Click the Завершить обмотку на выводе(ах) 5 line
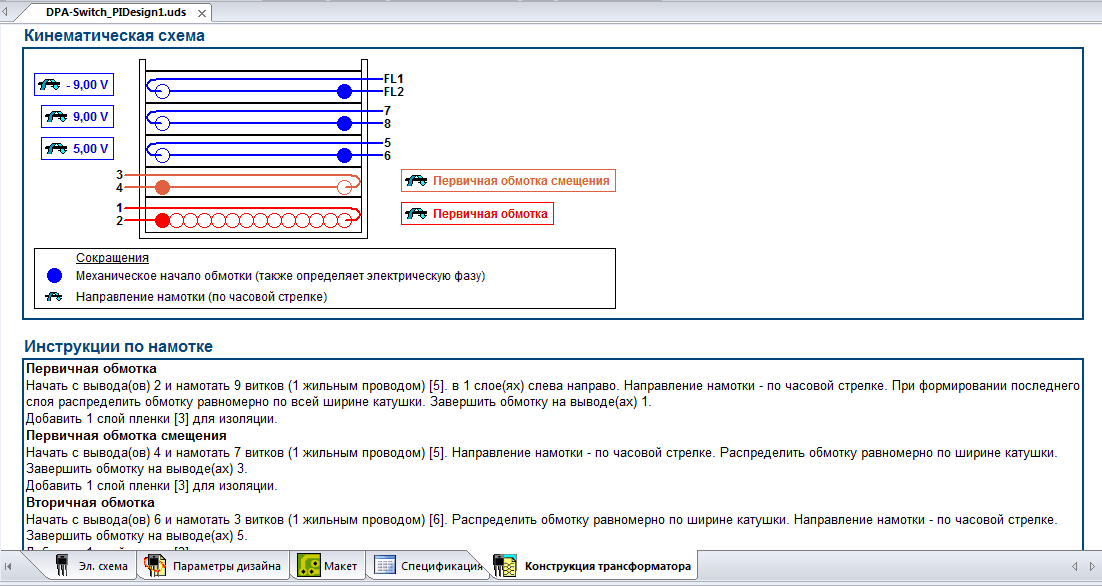The width and height of the screenshot is (1102, 586). pyautogui.click(x=137, y=536)
